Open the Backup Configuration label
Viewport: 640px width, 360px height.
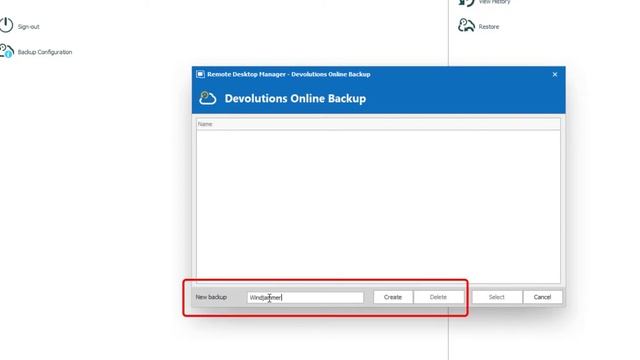pyautogui.click(x=45, y=52)
